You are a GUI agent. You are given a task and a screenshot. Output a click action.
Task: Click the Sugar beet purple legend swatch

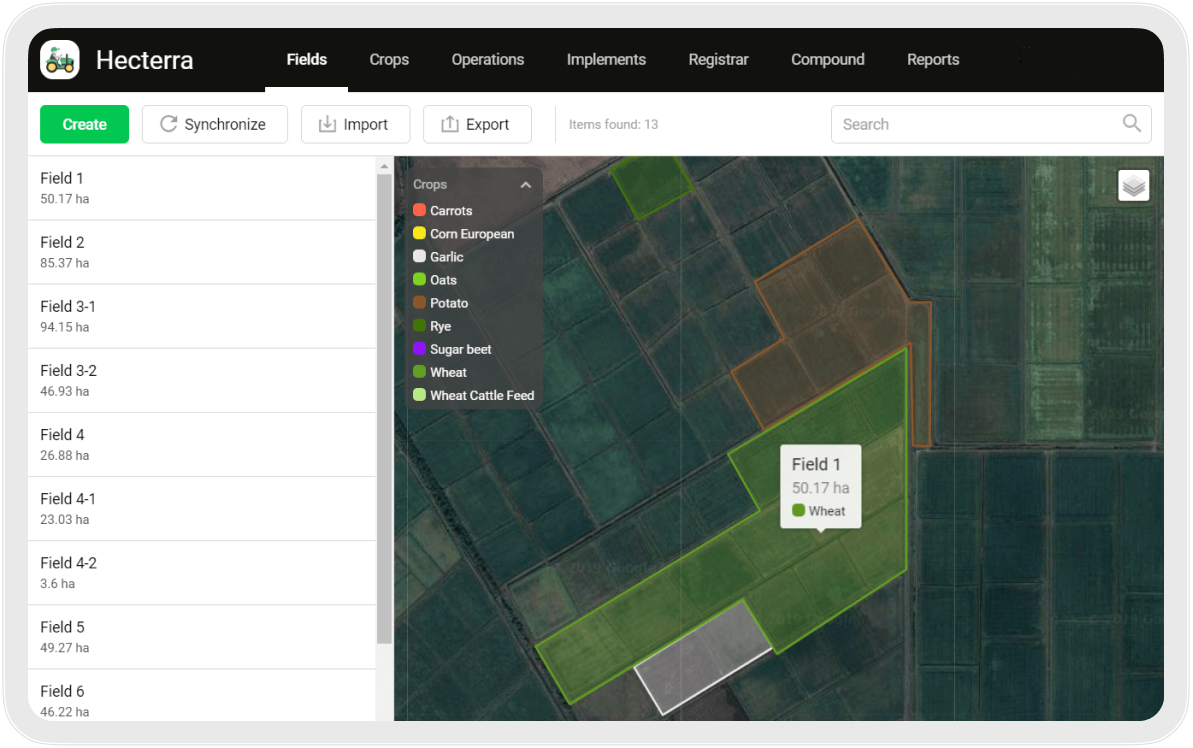(420, 349)
